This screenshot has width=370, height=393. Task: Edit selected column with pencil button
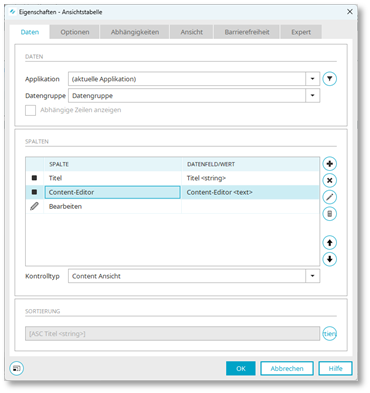[x=329, y=197]
